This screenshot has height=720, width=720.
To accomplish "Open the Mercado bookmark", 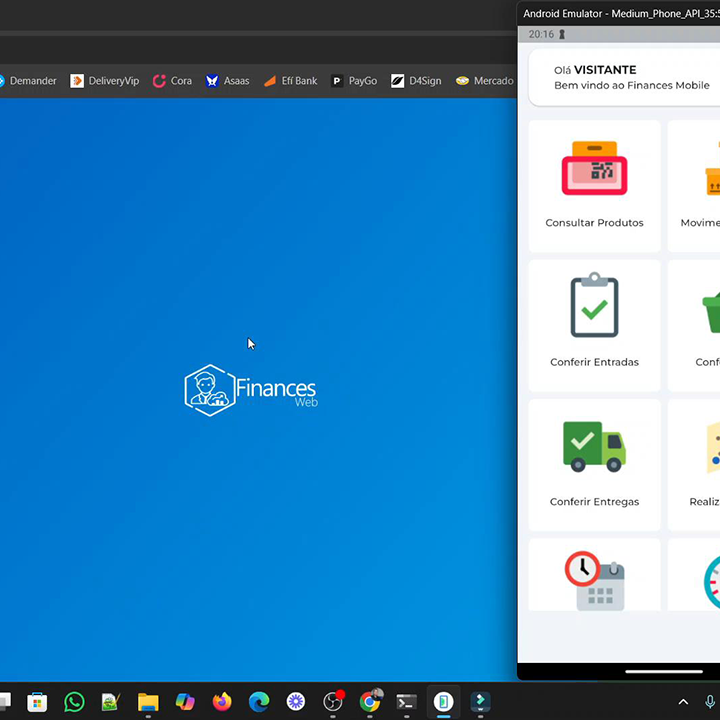I will pos(484,81).
